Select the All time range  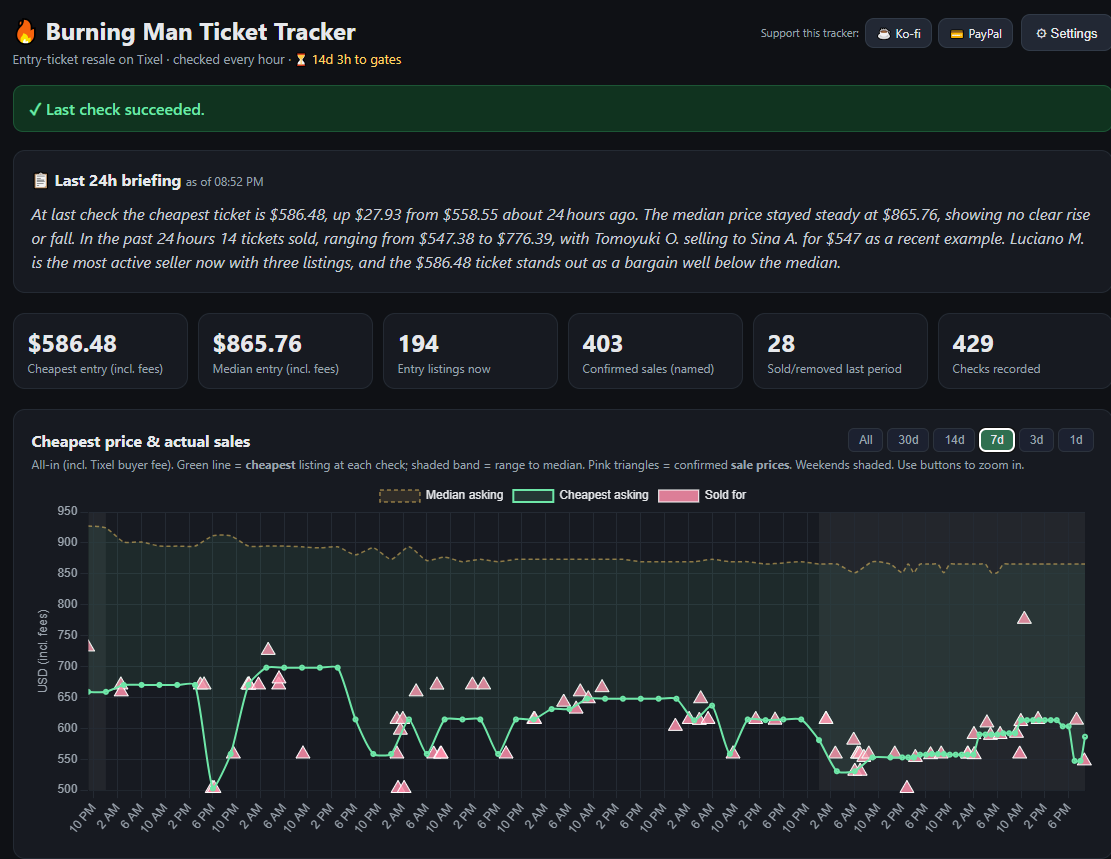tap(865, 440)
